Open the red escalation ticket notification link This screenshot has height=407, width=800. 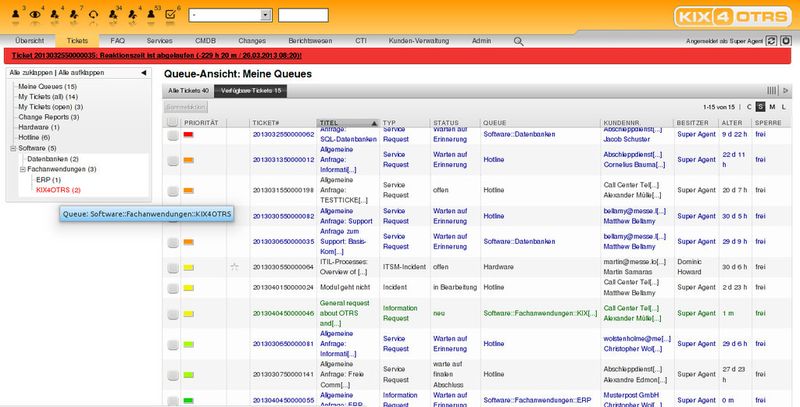(x=157, y=56)
